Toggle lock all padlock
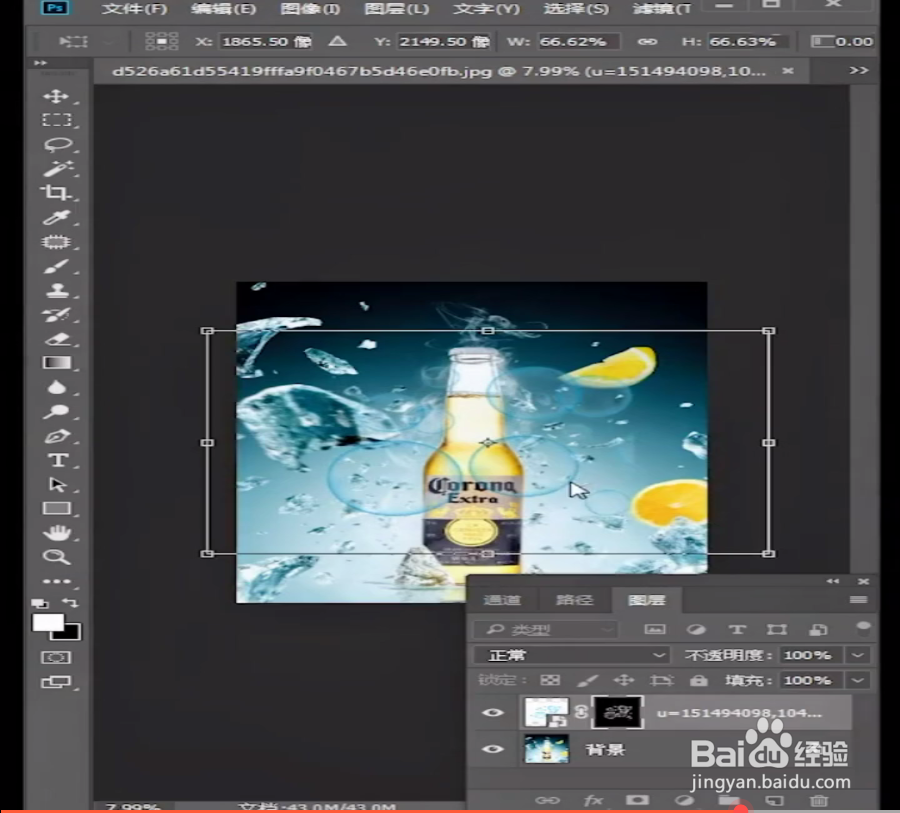 click(x=699, y=680)
